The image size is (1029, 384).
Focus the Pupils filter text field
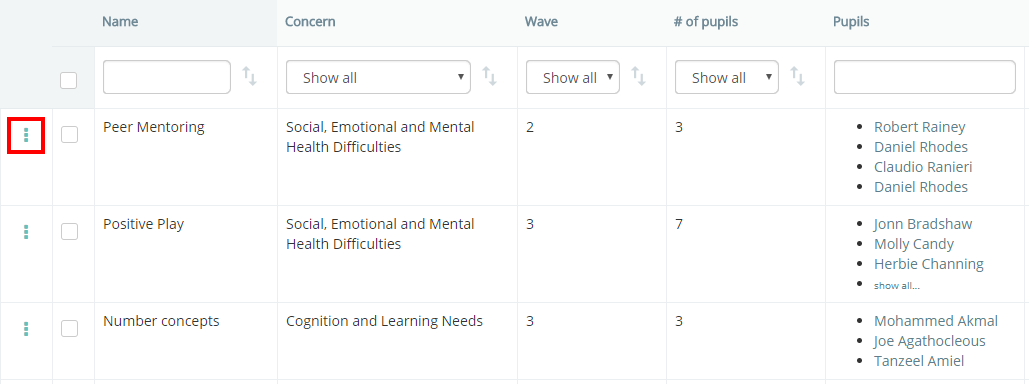click(x=925, y=77)
